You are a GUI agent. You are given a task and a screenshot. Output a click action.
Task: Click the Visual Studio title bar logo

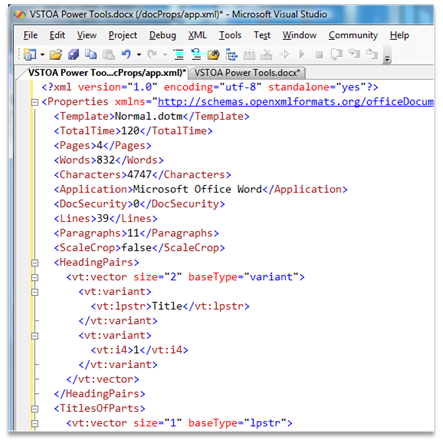[20, 15]
